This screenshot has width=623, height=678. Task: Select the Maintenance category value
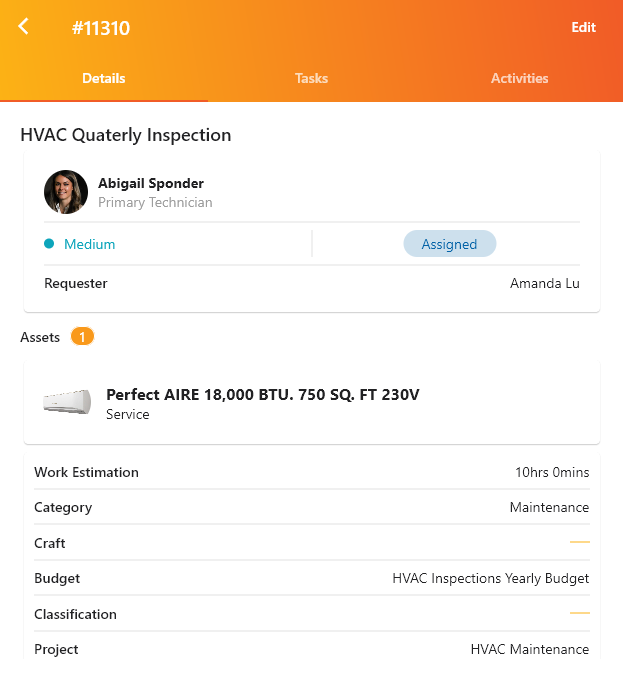549,507
